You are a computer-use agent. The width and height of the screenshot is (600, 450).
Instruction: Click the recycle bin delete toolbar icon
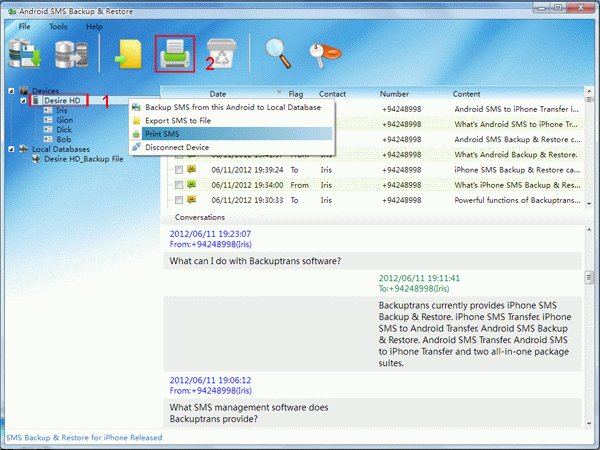tap(222, 54)
